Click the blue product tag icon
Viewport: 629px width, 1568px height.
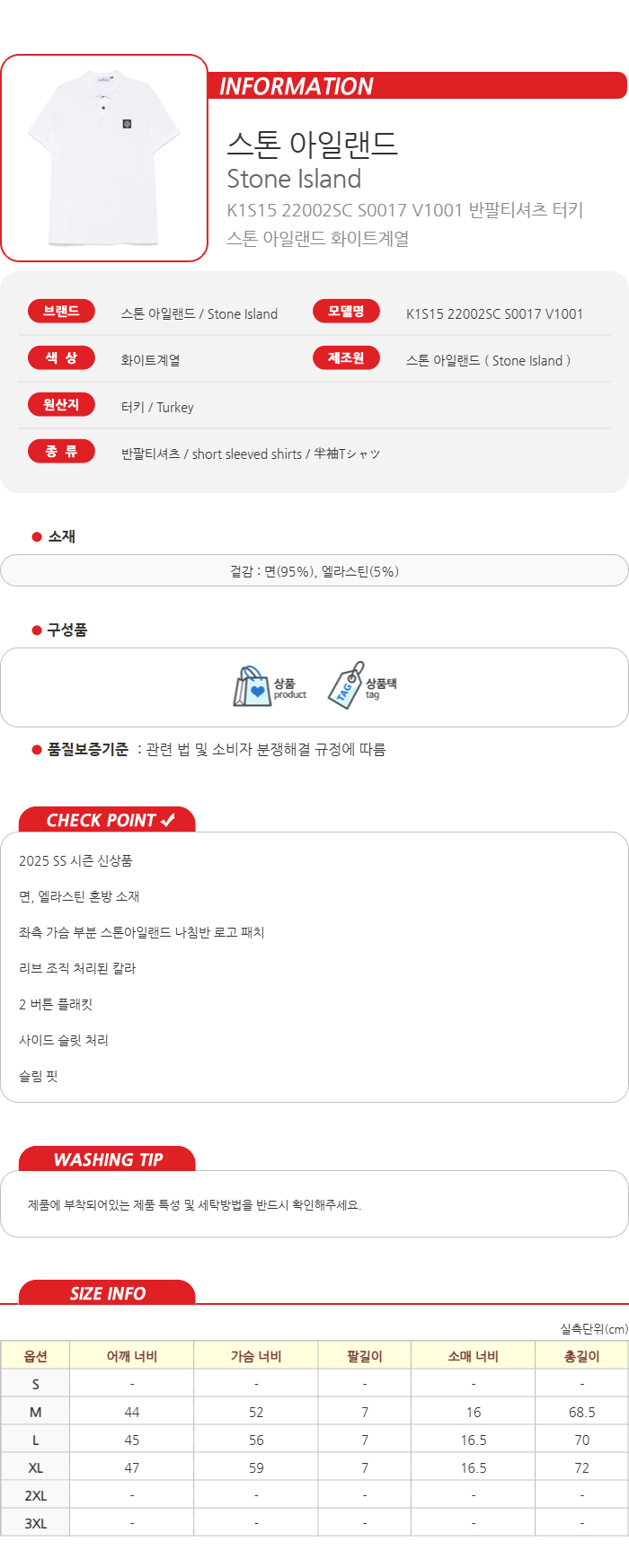click(x=345, y=686)
